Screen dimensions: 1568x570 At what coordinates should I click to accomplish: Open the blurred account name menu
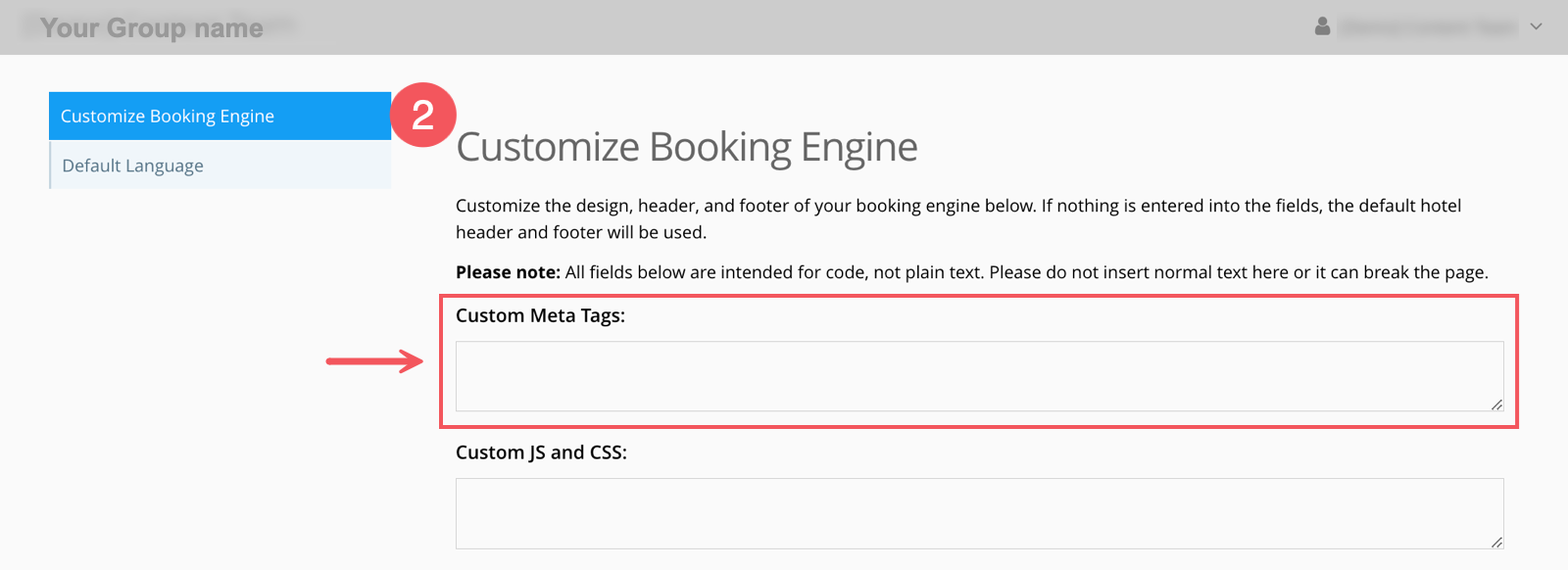(x=1427, y=27)
